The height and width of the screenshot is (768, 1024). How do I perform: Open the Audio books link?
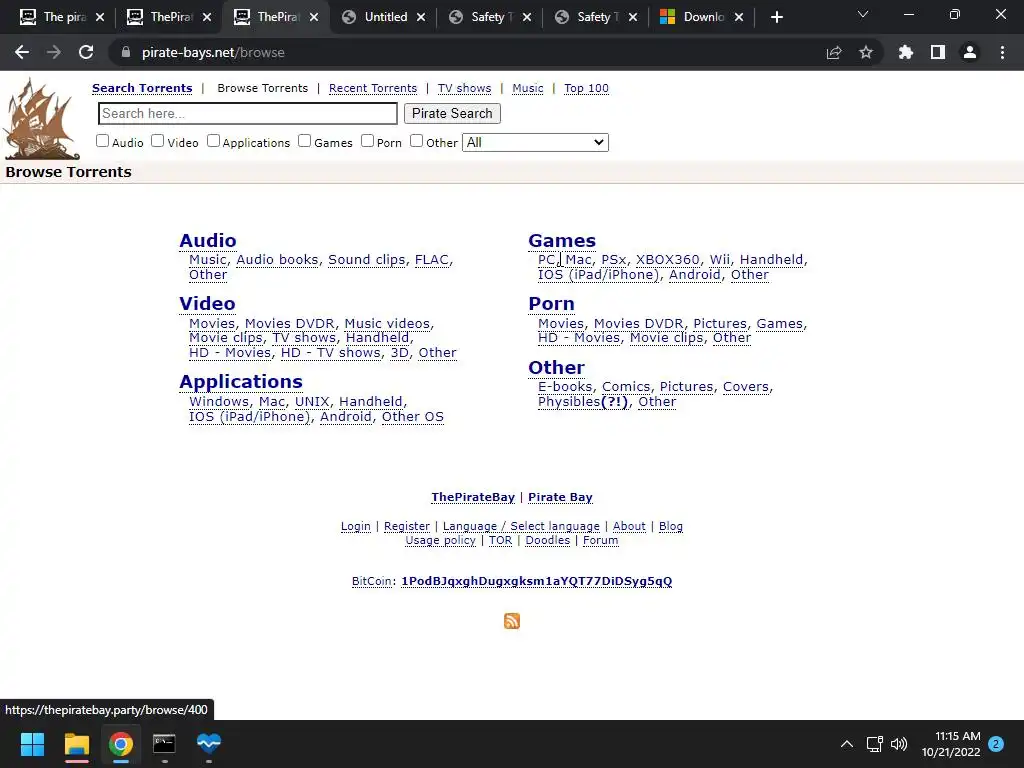[x=278, y=259]
